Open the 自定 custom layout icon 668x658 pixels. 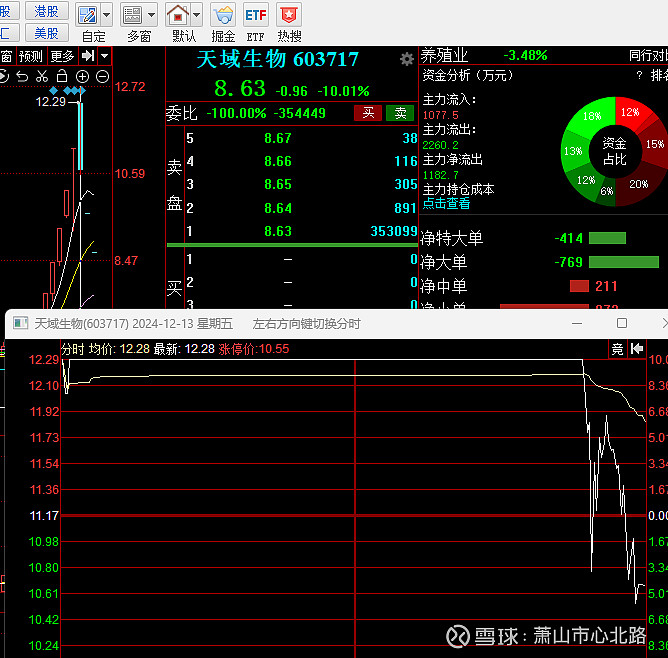click(x=88, y=16)
